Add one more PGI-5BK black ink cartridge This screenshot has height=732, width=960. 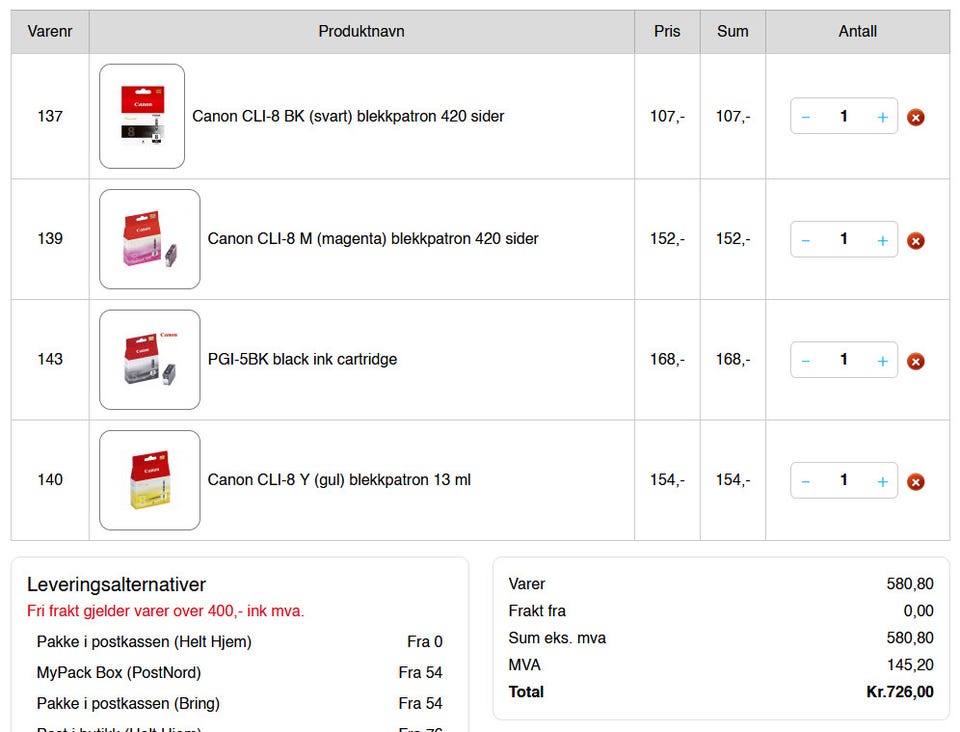pyautogui.click(x=882, y=361)
